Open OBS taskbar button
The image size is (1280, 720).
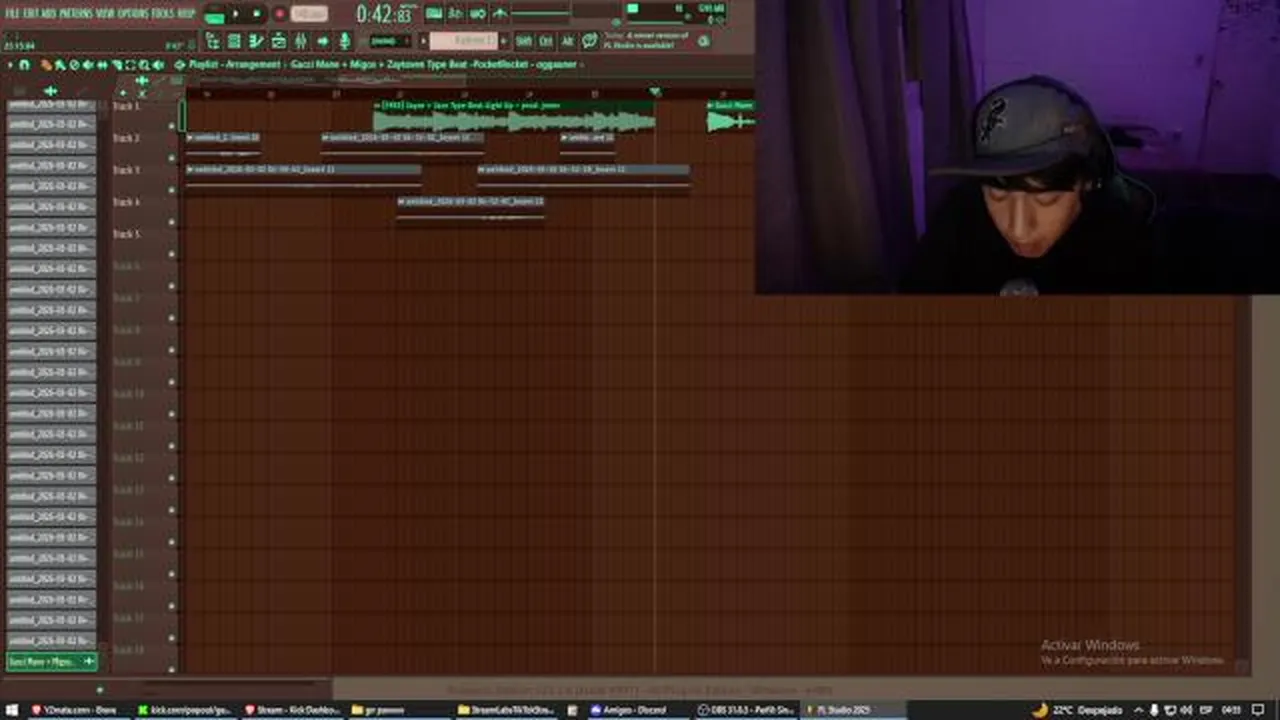745,710
